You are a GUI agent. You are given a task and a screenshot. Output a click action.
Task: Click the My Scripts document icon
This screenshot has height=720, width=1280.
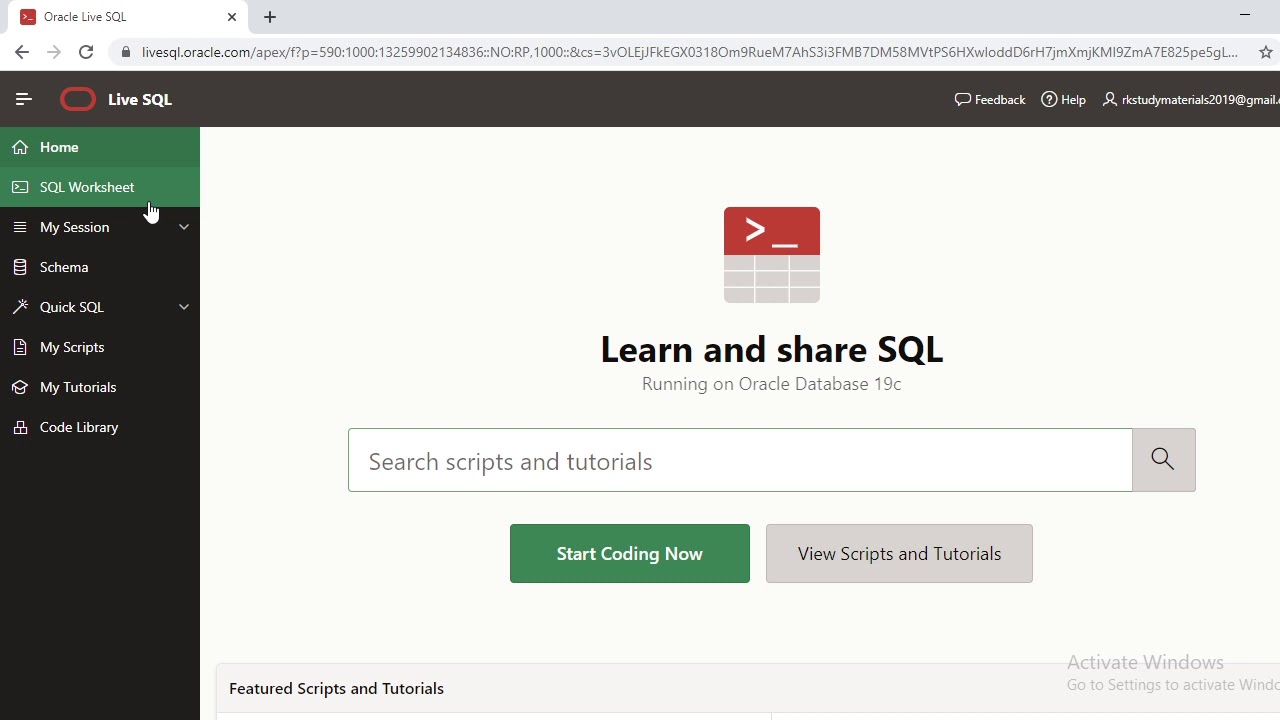20,347
